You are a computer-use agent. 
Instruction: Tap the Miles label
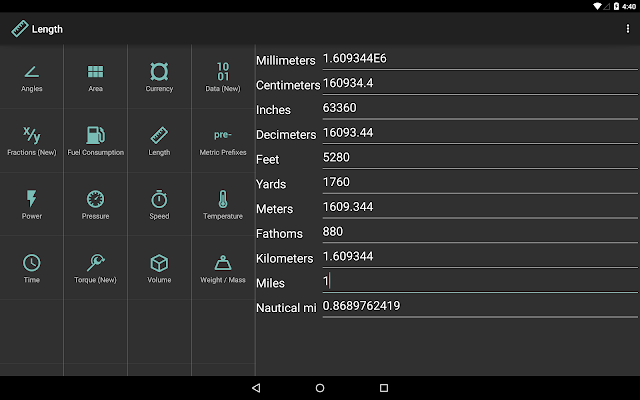(x=270, y=283)
